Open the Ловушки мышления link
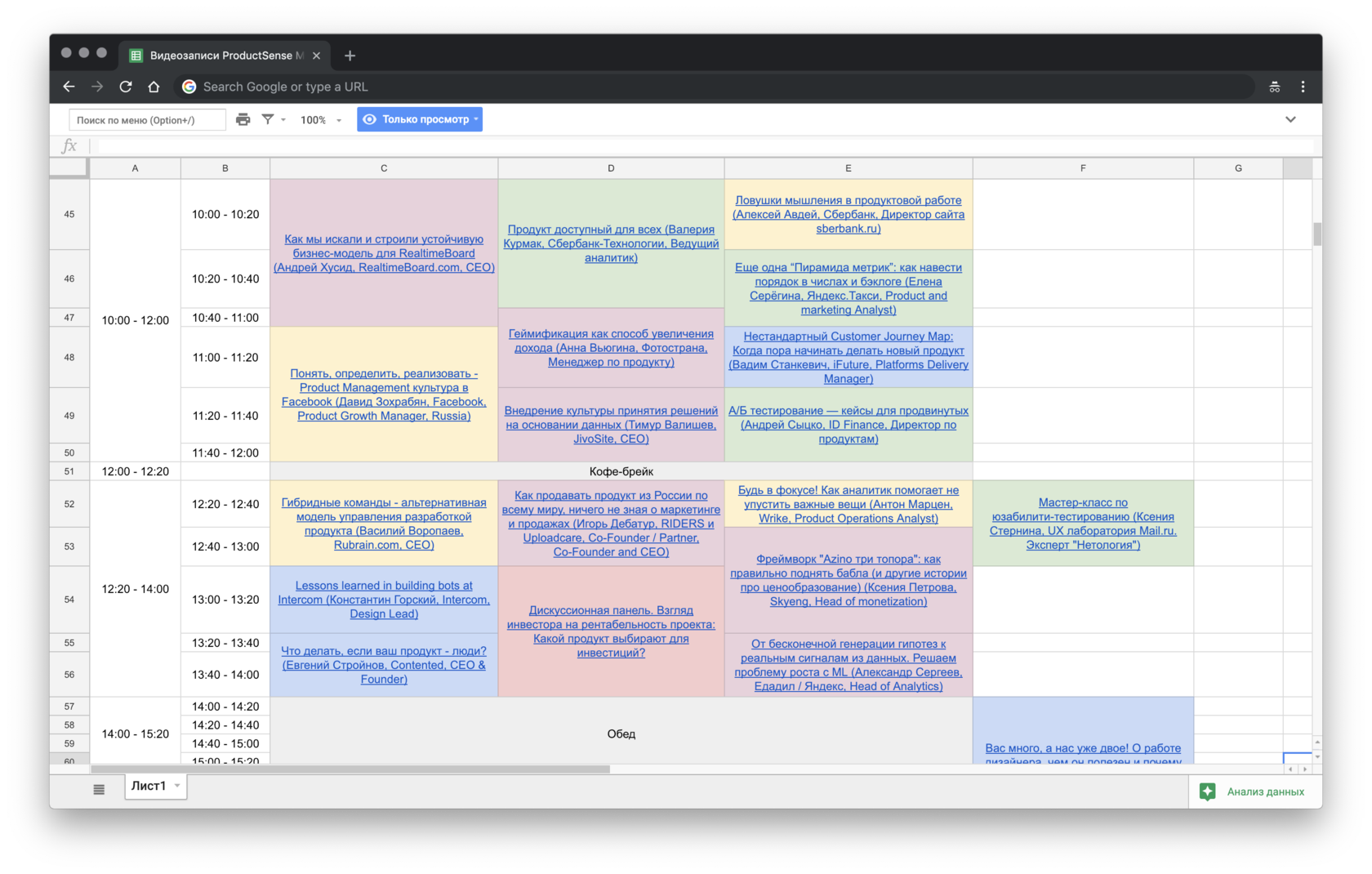Viewport: 1372px width, 874px height. [849, 215]
